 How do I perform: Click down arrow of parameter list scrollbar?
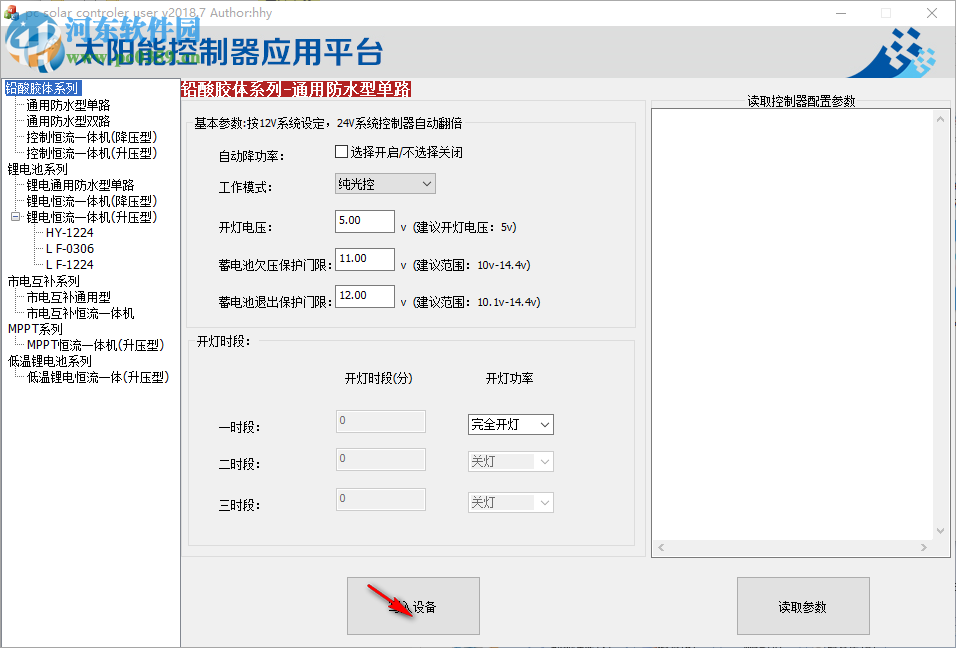coord(940,531)
